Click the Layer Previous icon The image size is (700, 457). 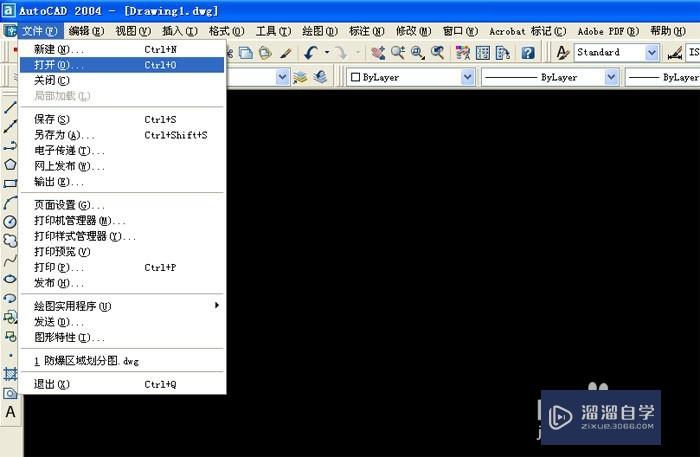320,77
